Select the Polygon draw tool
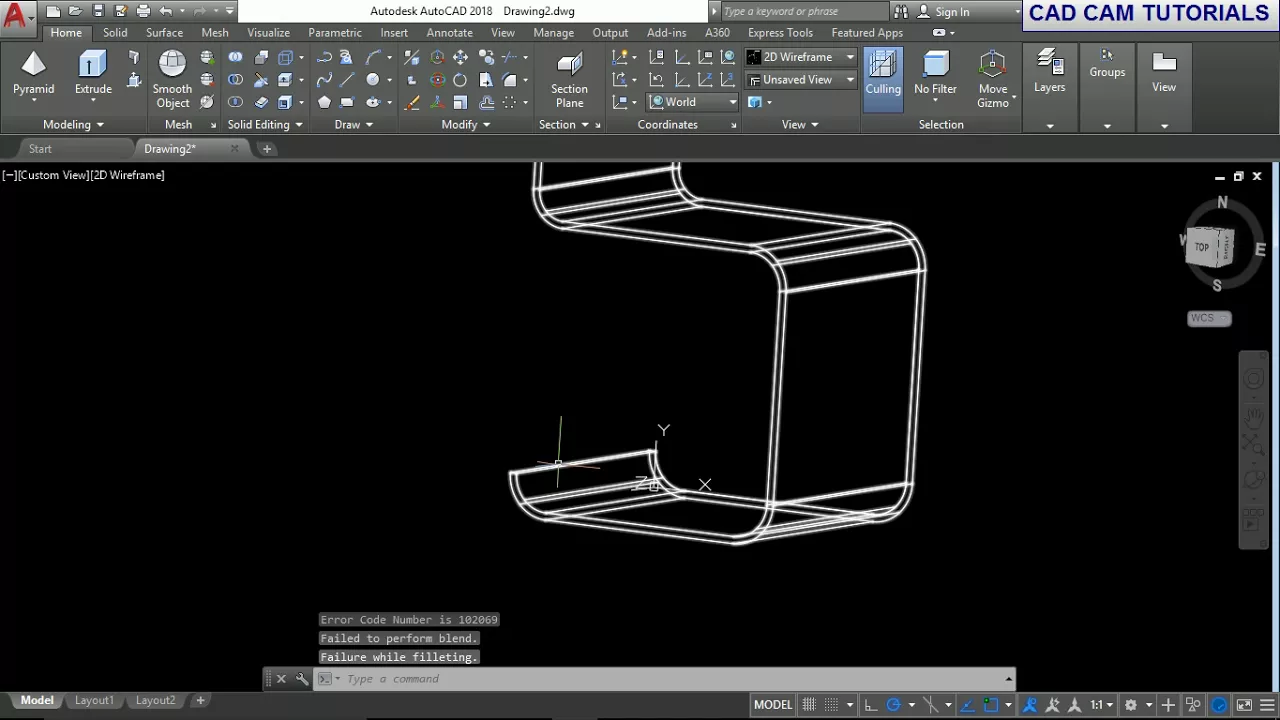This screenshot has width=1280, height=720. [x=324, y=102]
